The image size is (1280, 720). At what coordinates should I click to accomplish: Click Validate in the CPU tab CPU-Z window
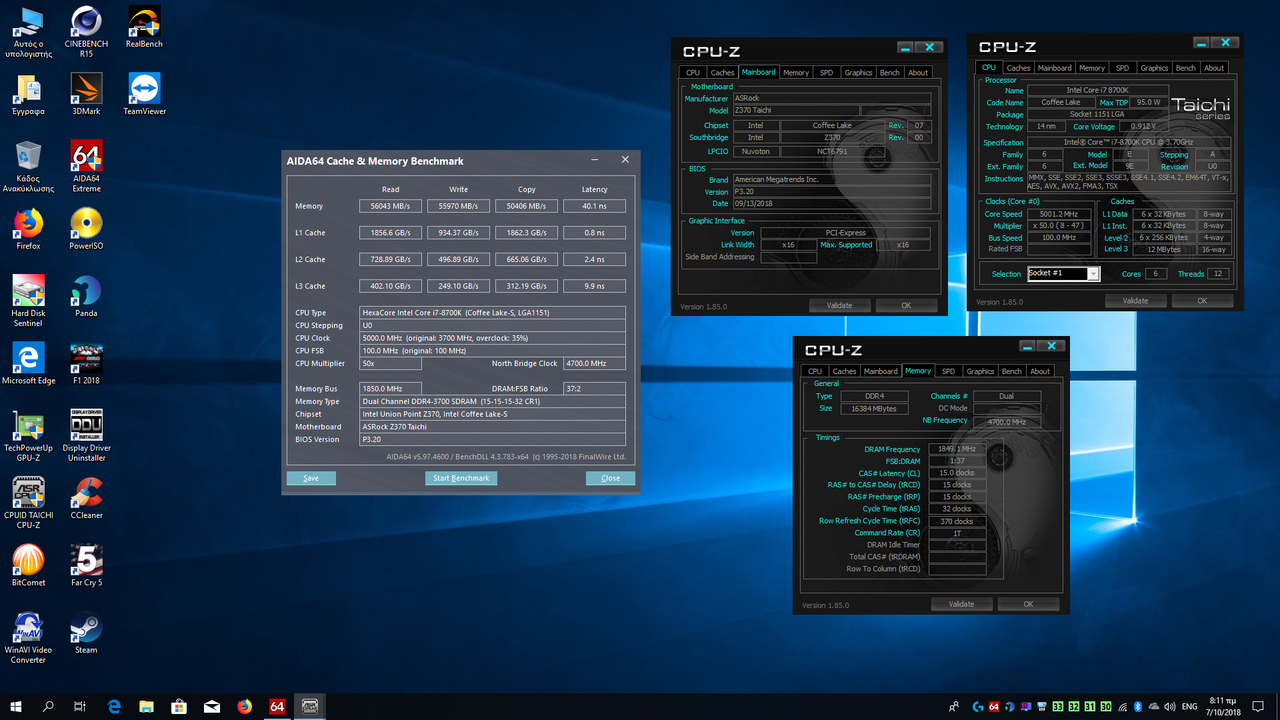(1135, 300)
